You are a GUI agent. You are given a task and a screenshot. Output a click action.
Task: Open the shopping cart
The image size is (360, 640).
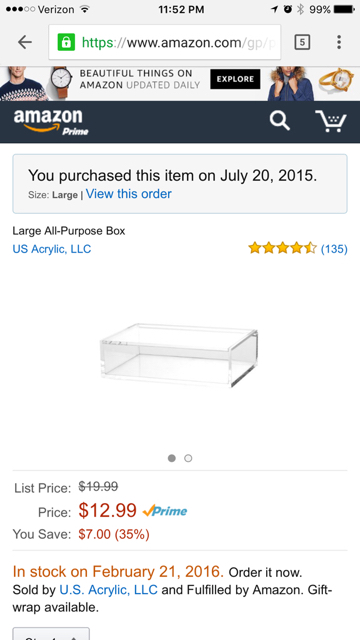click(x=331, y=121)
